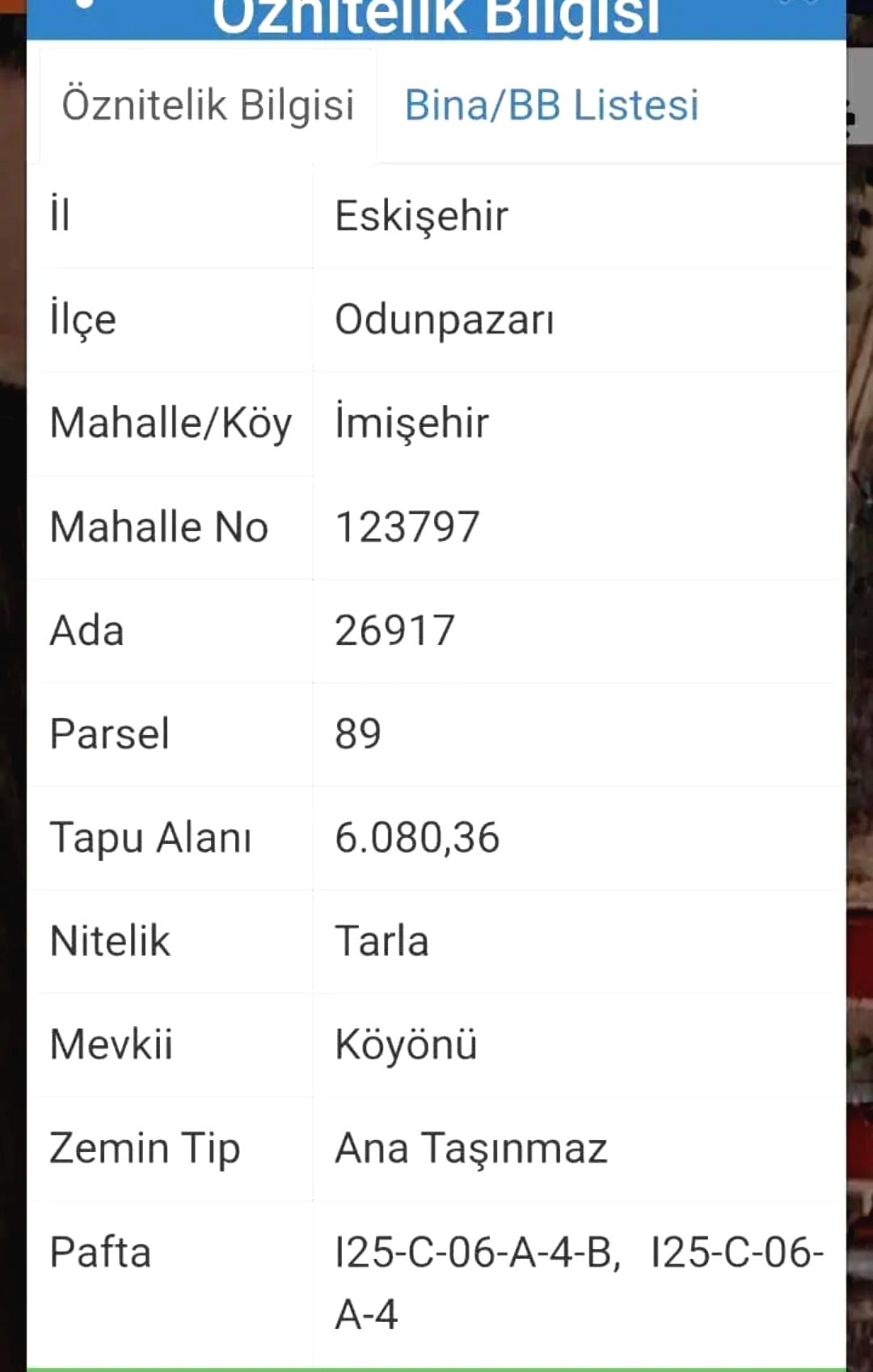This screenshot has width=873, height=1372.
Task: Click the İlçe row label
Action: tap(83, 319)
